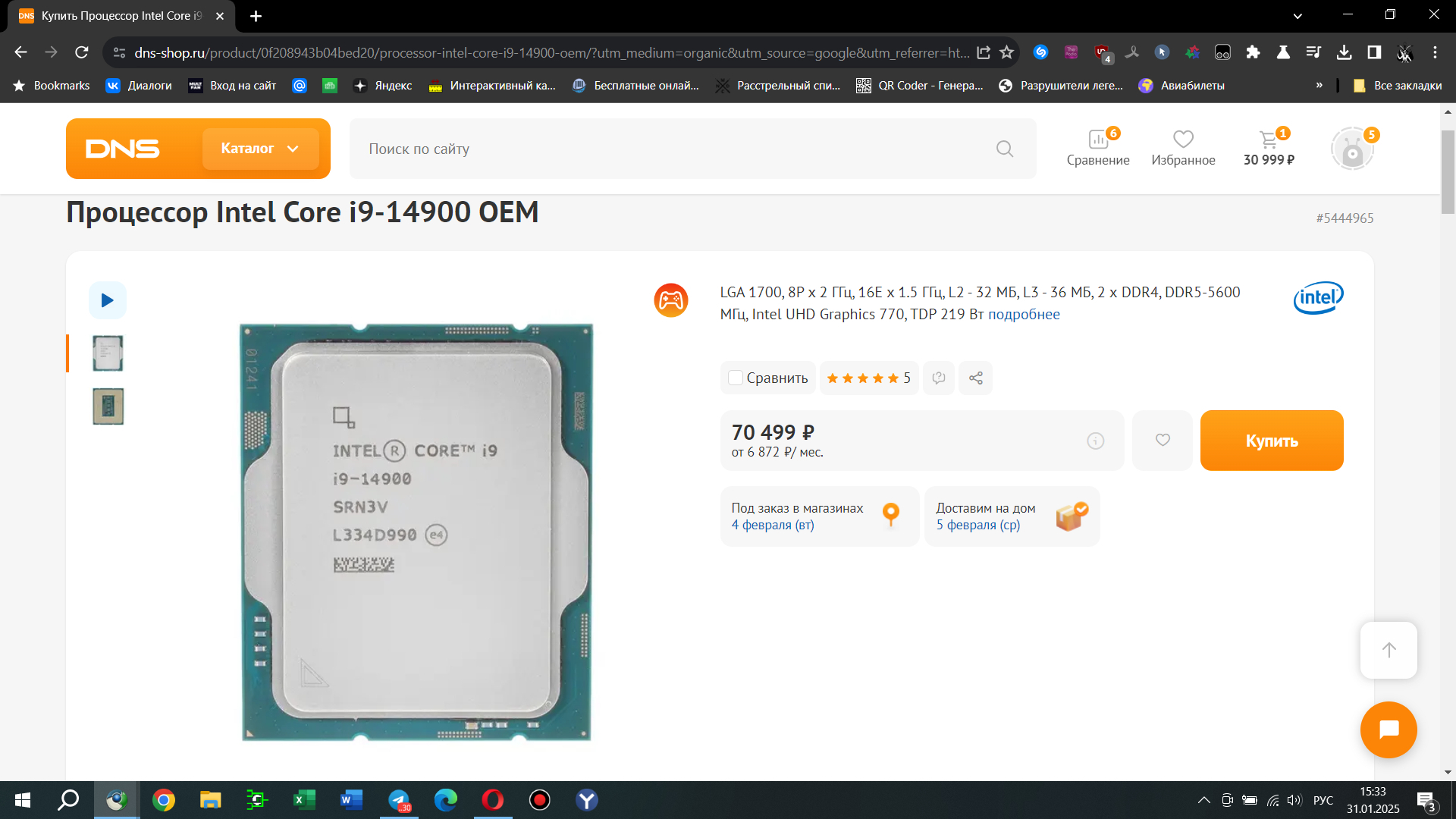
Task: Click the price info icon
Action: (1095, 441)
